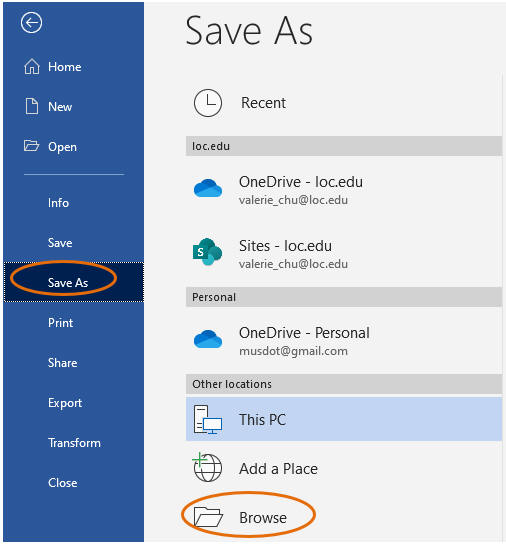Screen dimensions: 506x548
Task: Click the back arrow circle icon
Action: point(31,23)
